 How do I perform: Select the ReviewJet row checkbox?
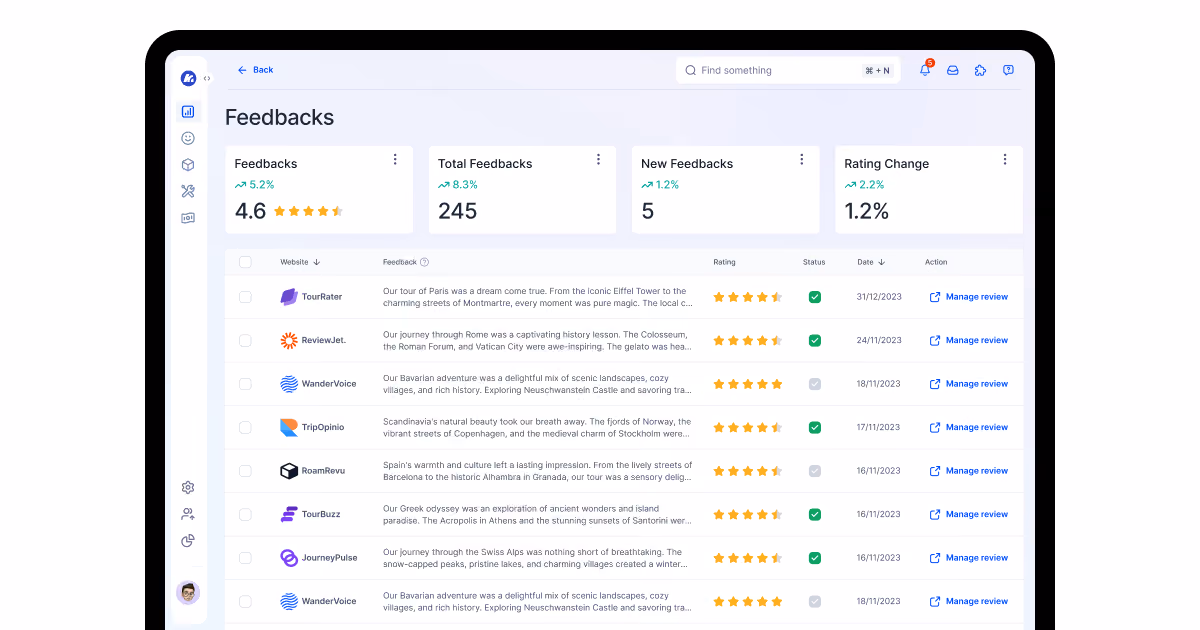(245, 340)
